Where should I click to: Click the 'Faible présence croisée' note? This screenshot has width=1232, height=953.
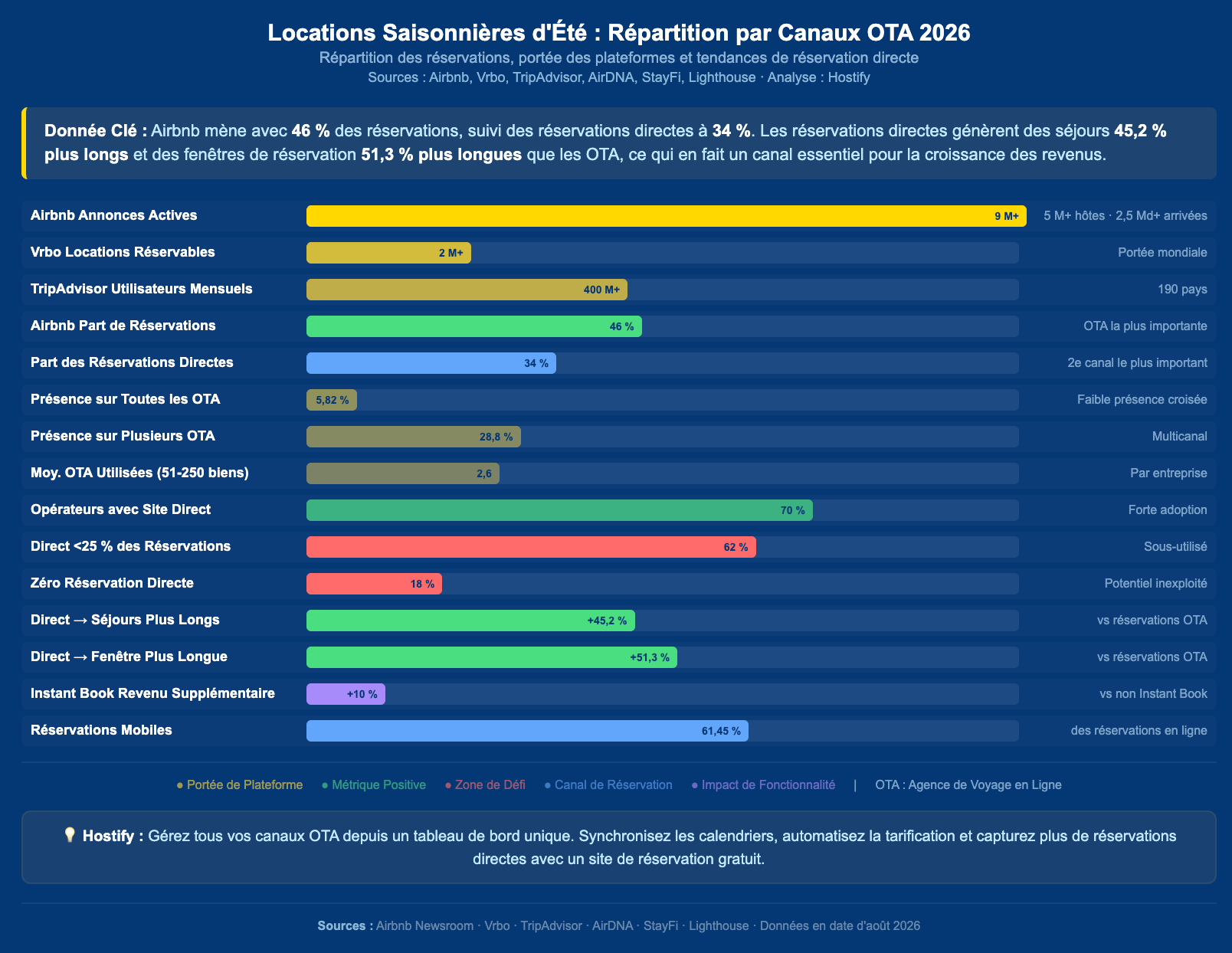(x=1142, y=399)
